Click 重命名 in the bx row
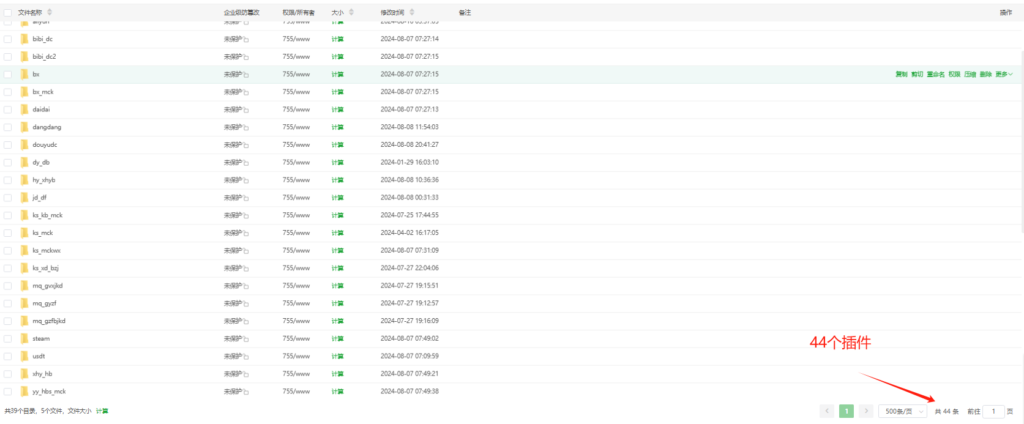This screenshot has height=424, width=1024. 935,74
